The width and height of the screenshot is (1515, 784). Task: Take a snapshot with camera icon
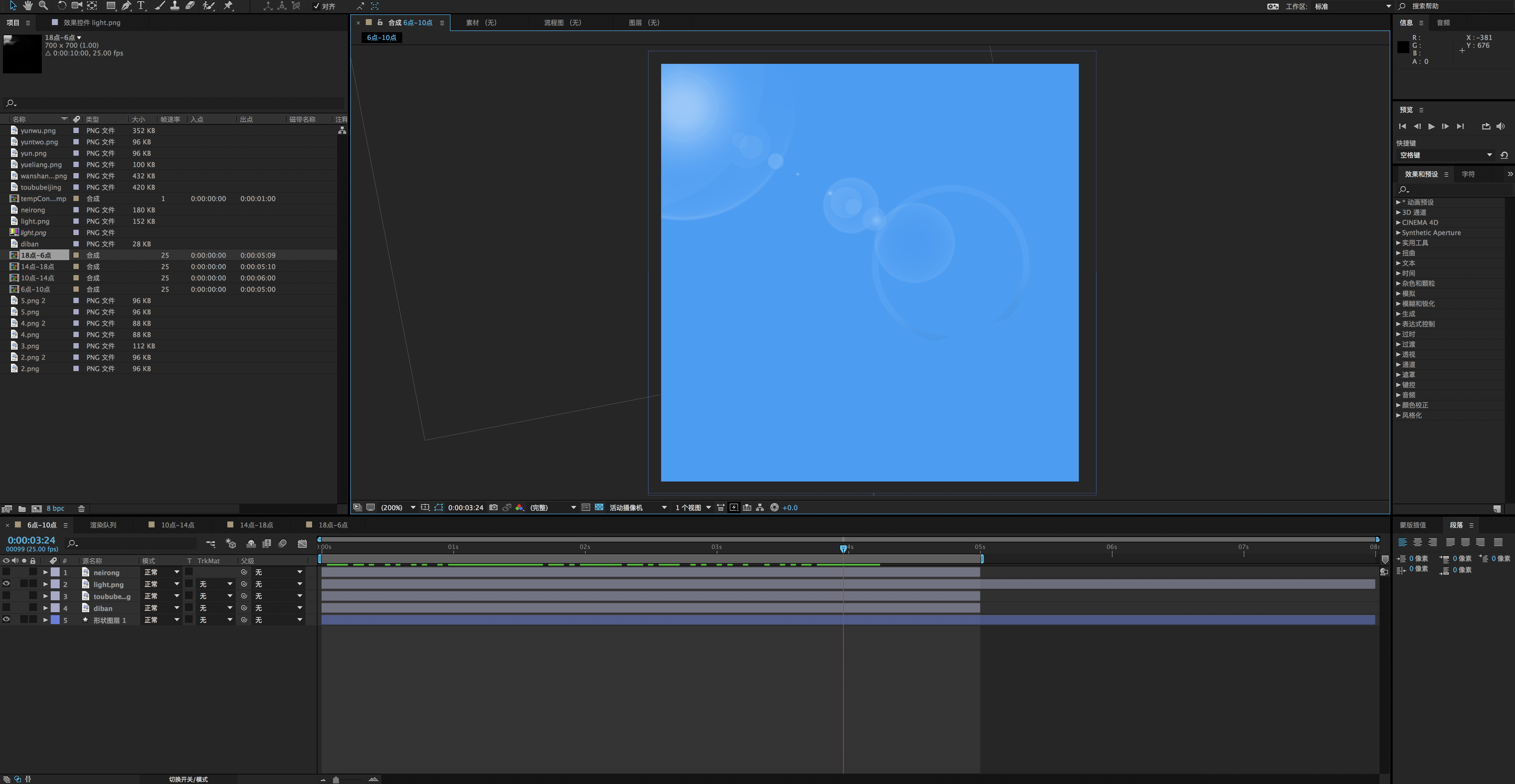coord(493,507)
